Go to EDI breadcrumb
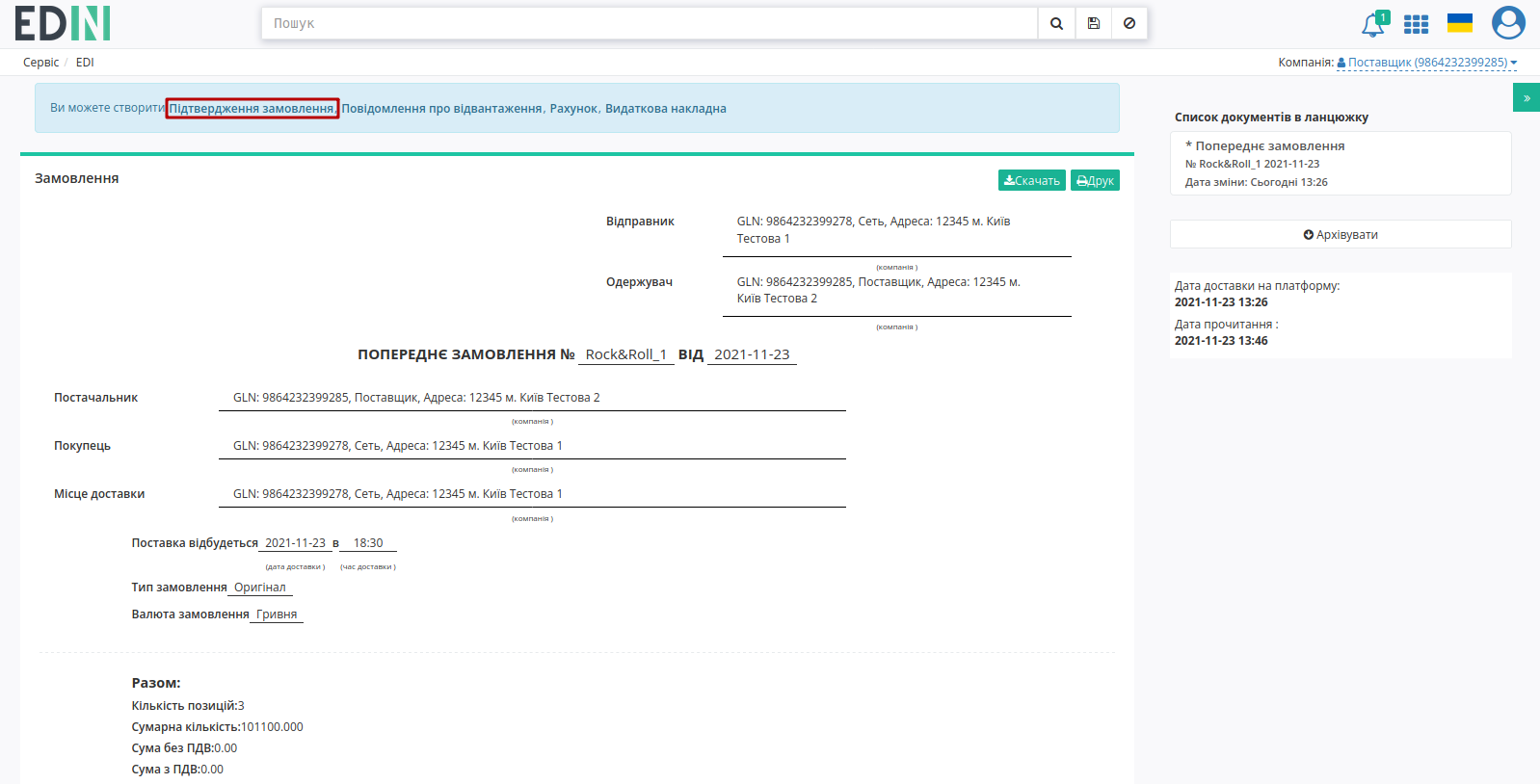The image size is (1540, 784). point(85,63)
